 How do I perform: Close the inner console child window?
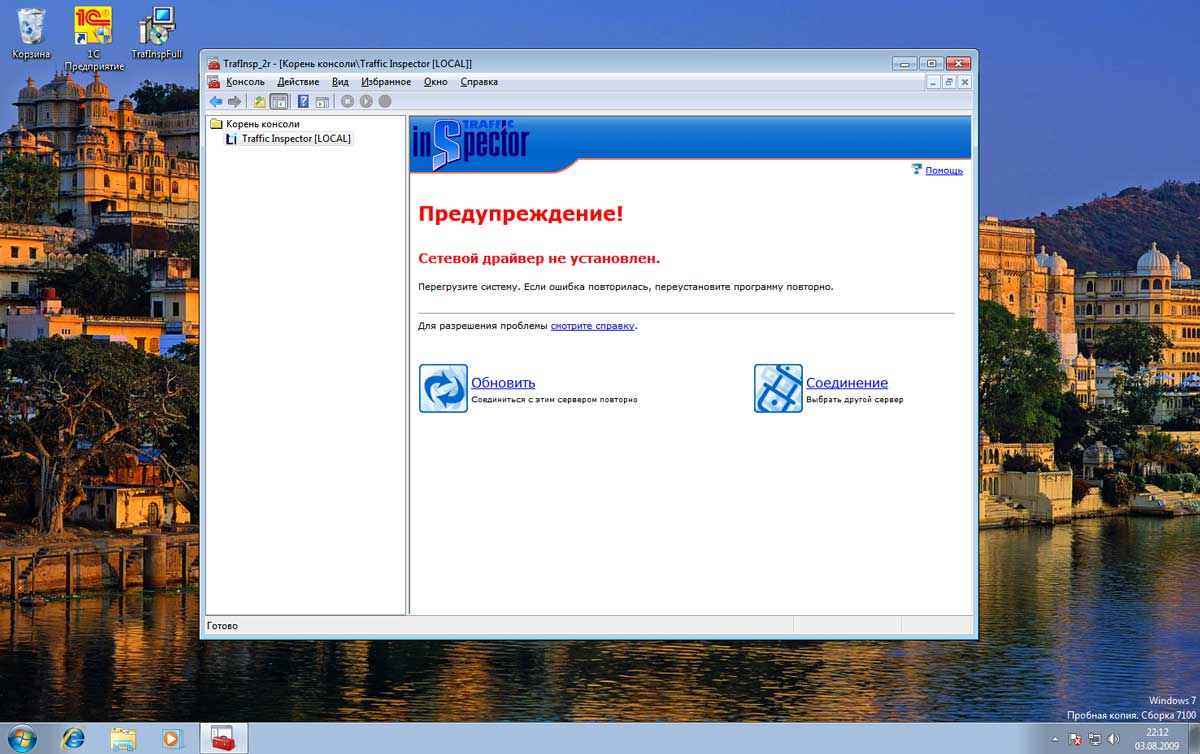point(965,82)
